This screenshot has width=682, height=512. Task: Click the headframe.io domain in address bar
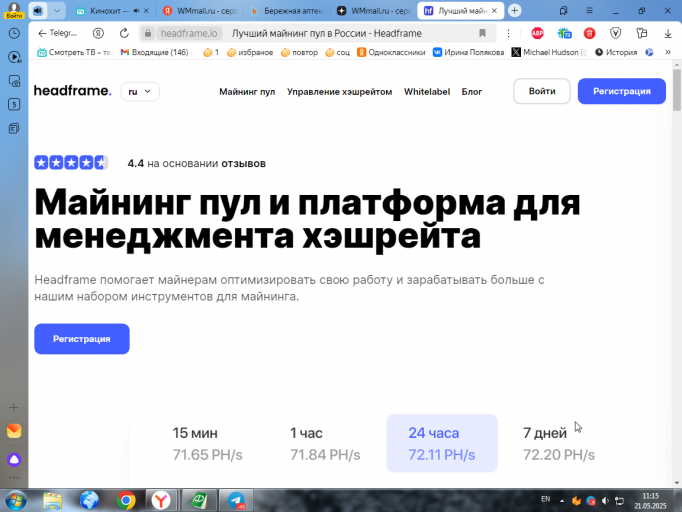tap(189, 33)
